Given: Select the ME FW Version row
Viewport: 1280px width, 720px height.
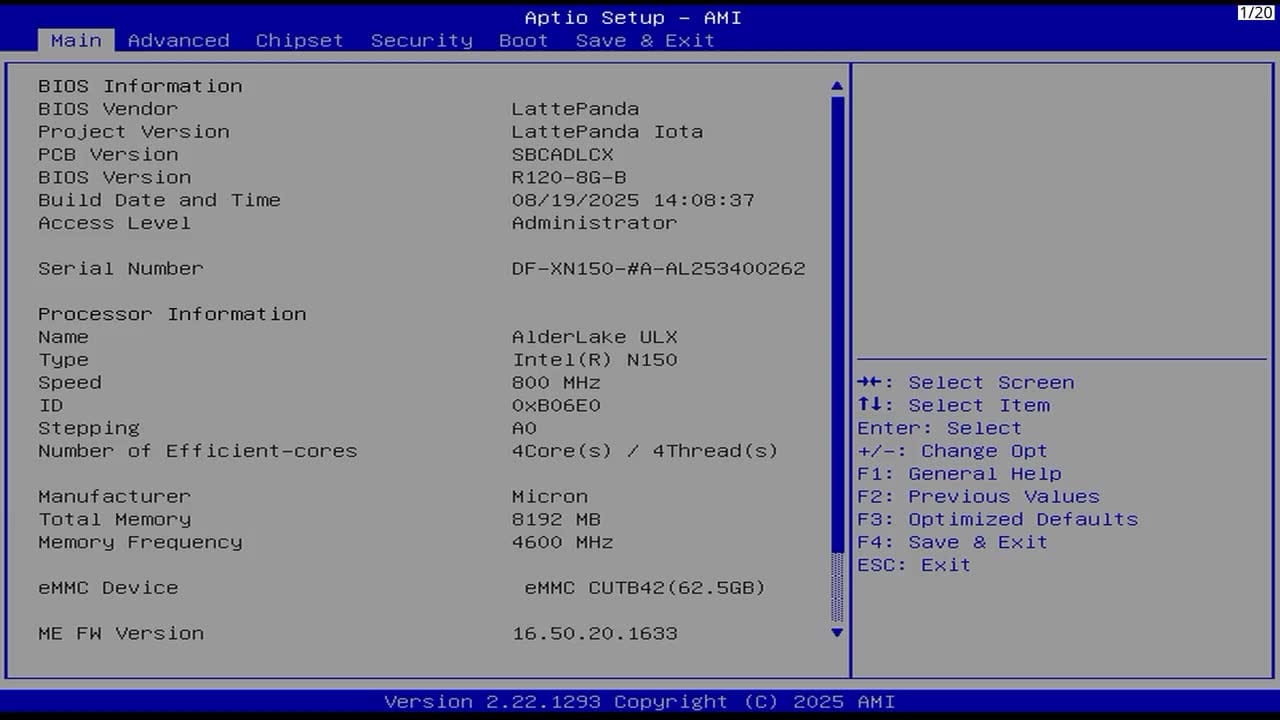Looking at the screenshot, I should [120, 633].
